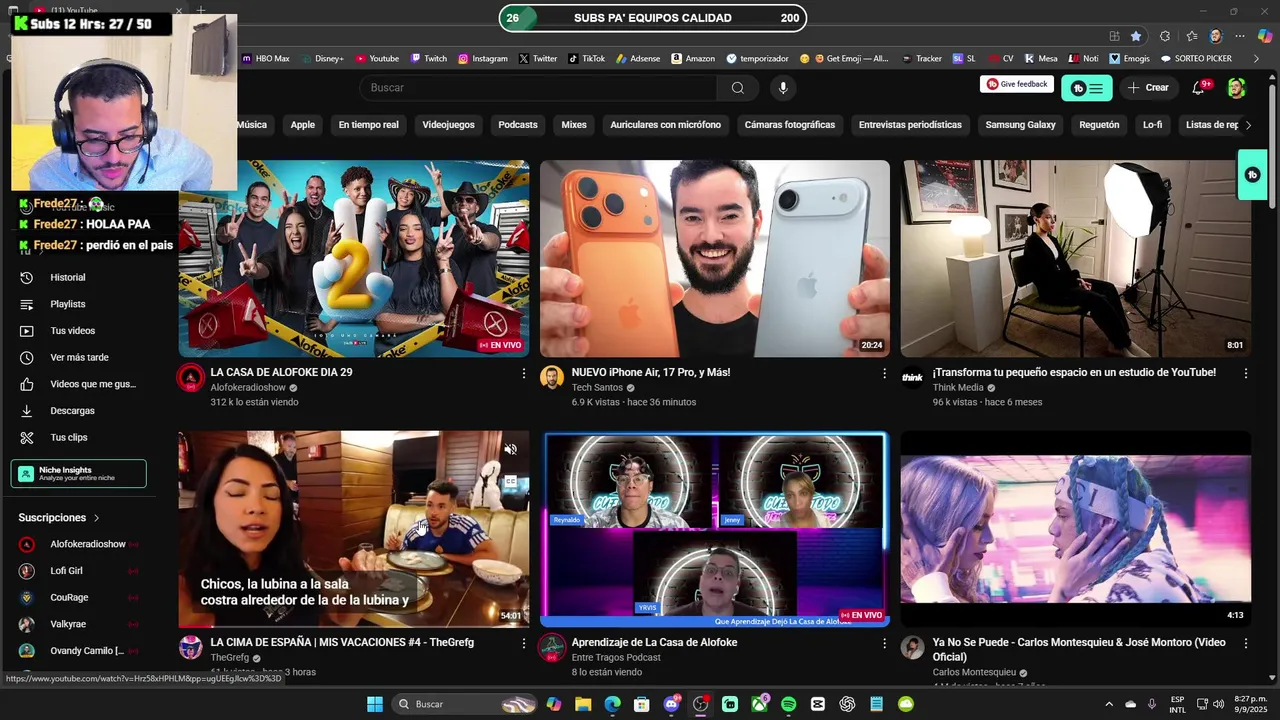Image resolution: width=1280 pixels, height=720 pixels.
Task: Open Descargas in the sidebar
Action: pyautogui.click(x=72, y=411)
